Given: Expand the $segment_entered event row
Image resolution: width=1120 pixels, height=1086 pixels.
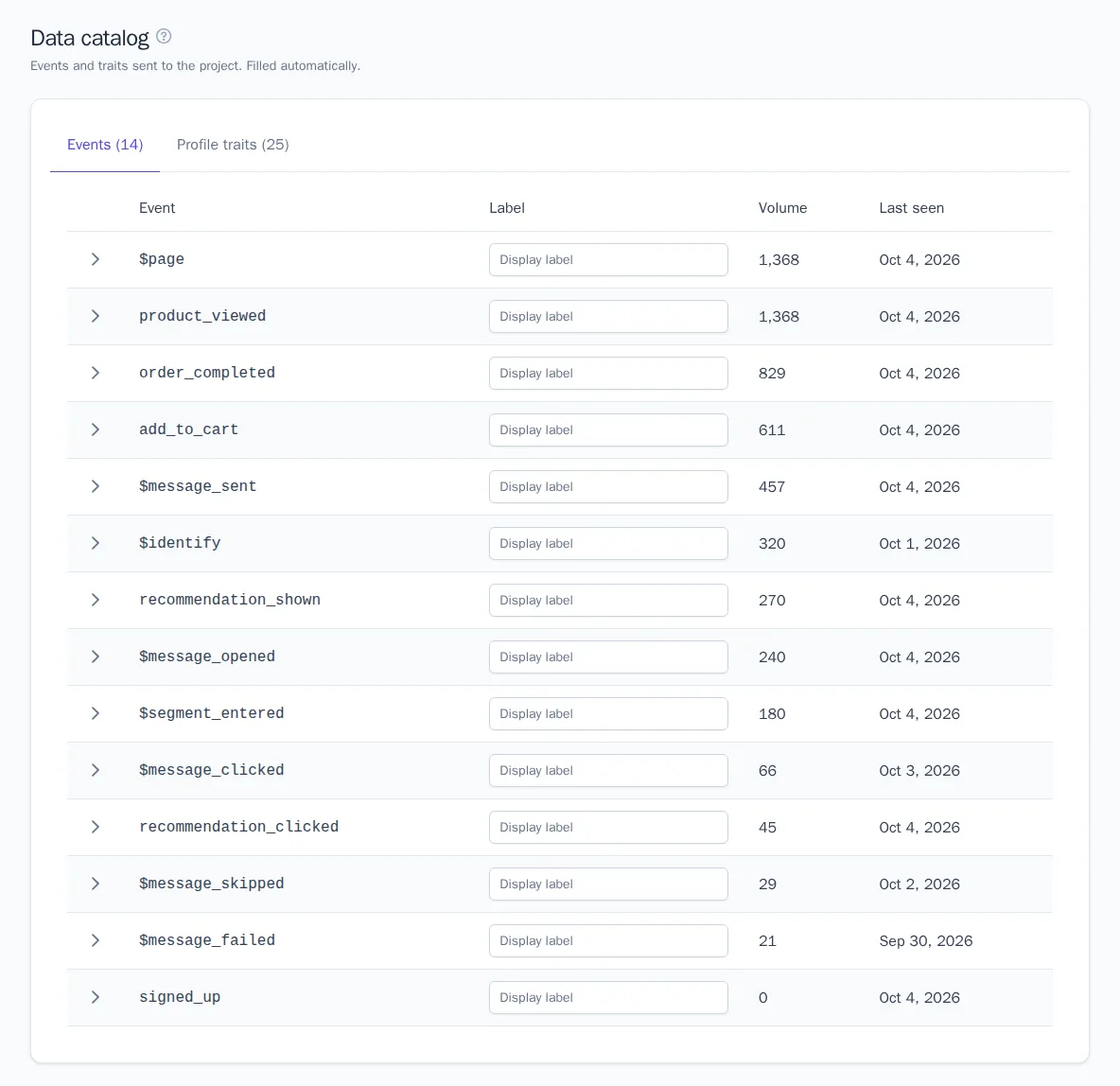Looking at the screenshot, I should 95,713.
